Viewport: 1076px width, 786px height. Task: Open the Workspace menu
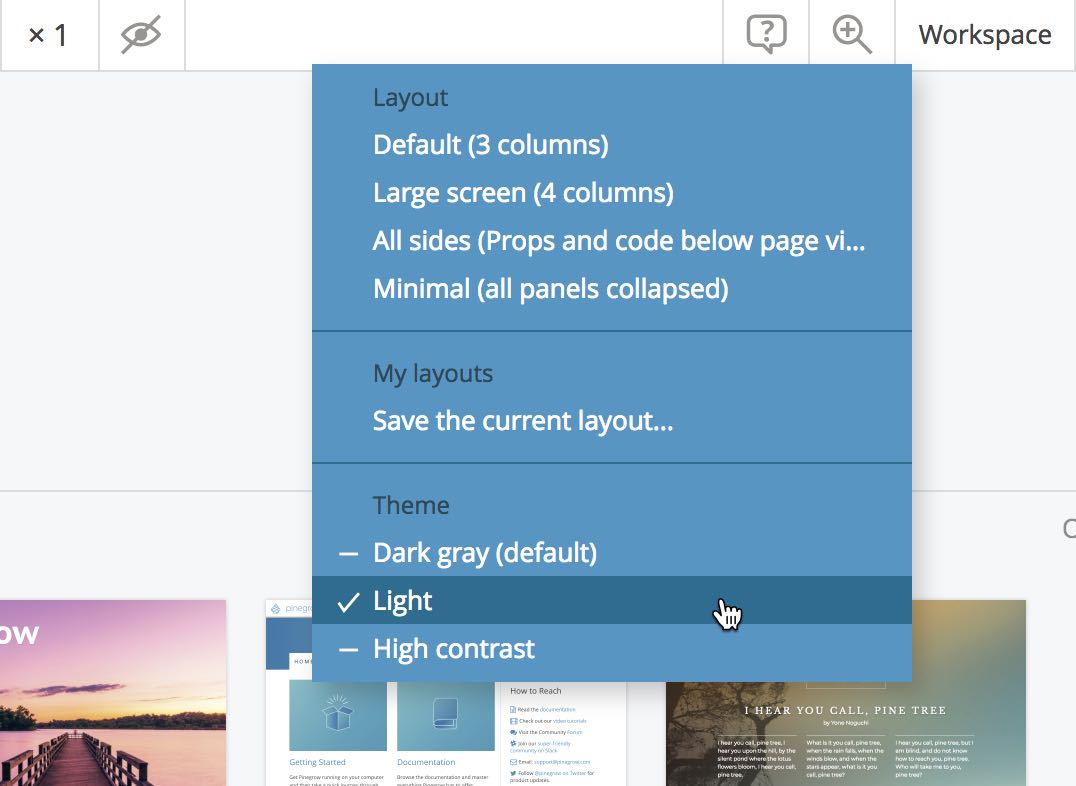point(985,34)
